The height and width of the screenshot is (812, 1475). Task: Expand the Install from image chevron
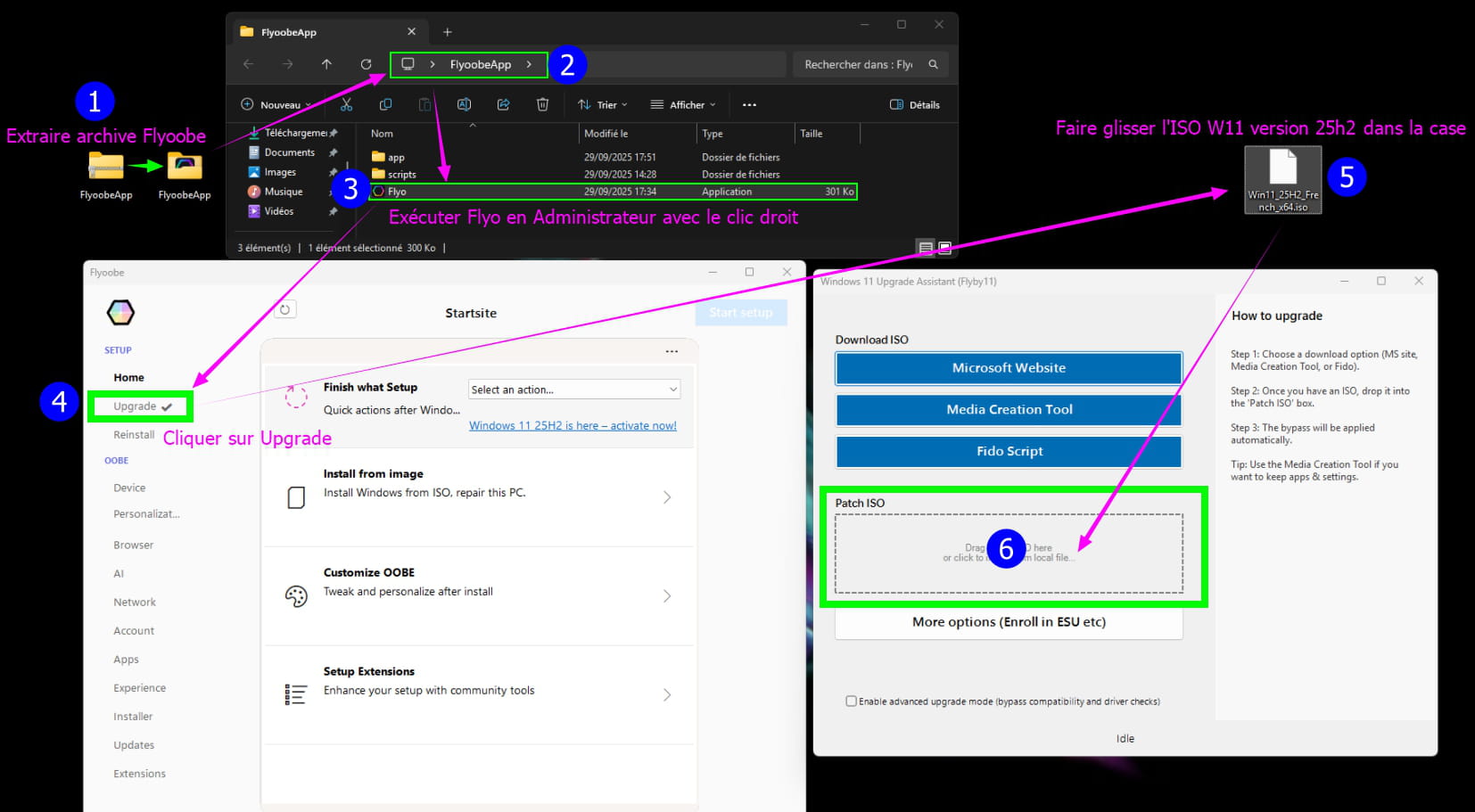point(666,497)
